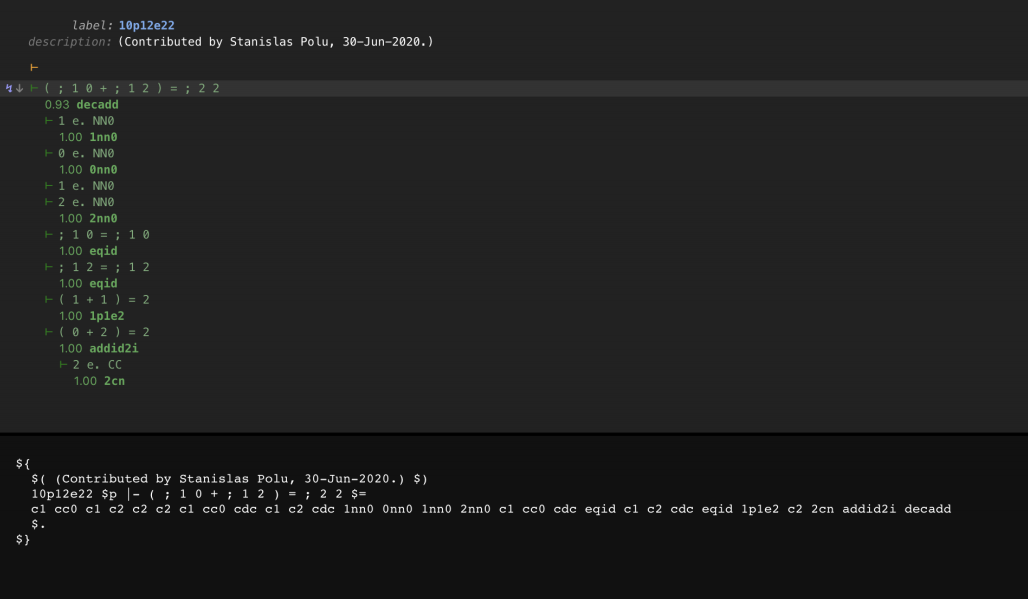Click turnstile beside '( 1 + 1 ) = 2'
The height and width of the screenshot is (599, 1028).
click(49, 299)
